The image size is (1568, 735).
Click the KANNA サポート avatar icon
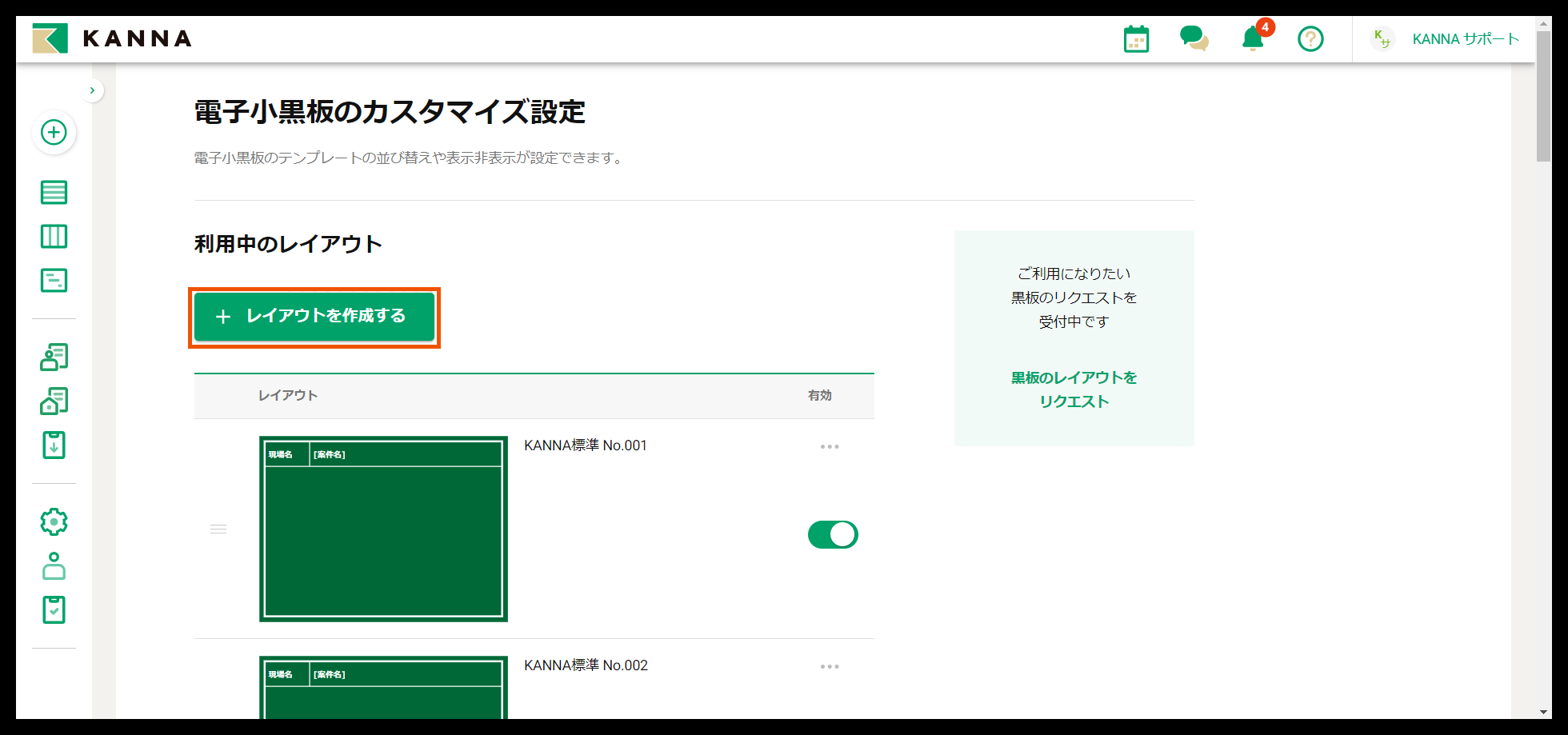coord(1382,38)
